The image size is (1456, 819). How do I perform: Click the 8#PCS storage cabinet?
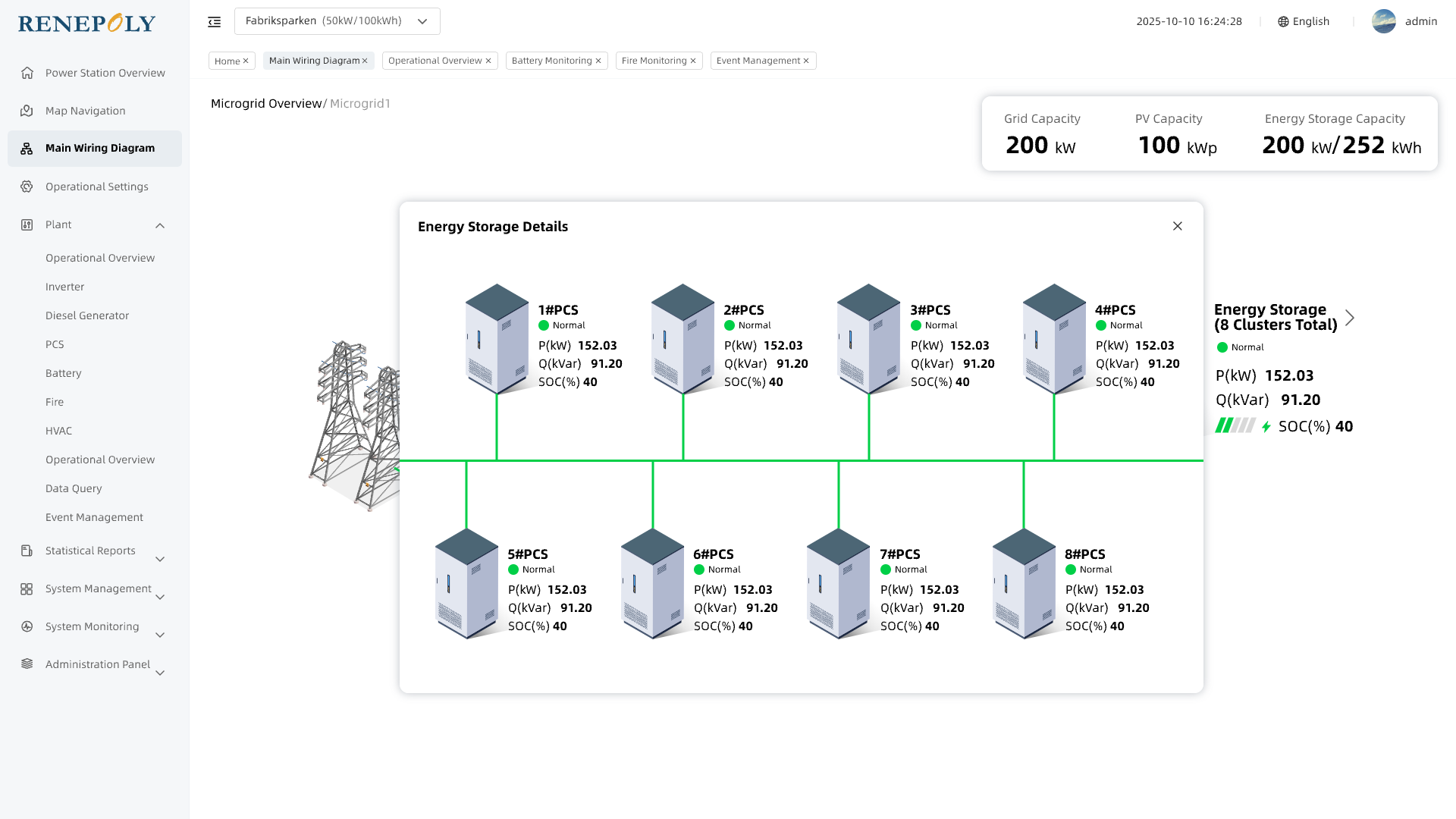coord(1024,583)
